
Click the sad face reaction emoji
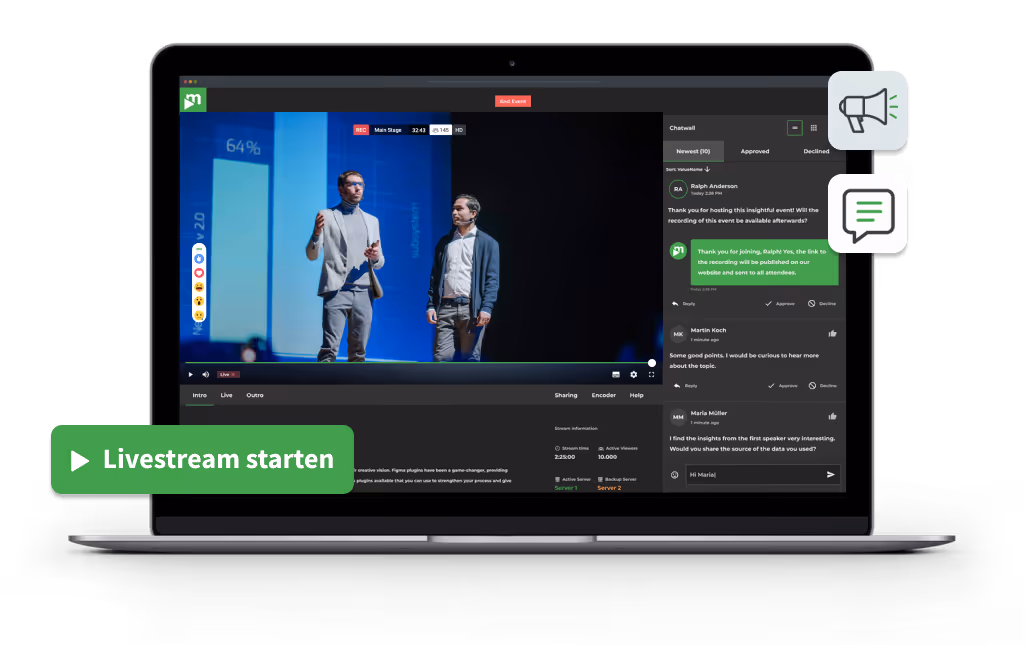click(x=199, y=316)
